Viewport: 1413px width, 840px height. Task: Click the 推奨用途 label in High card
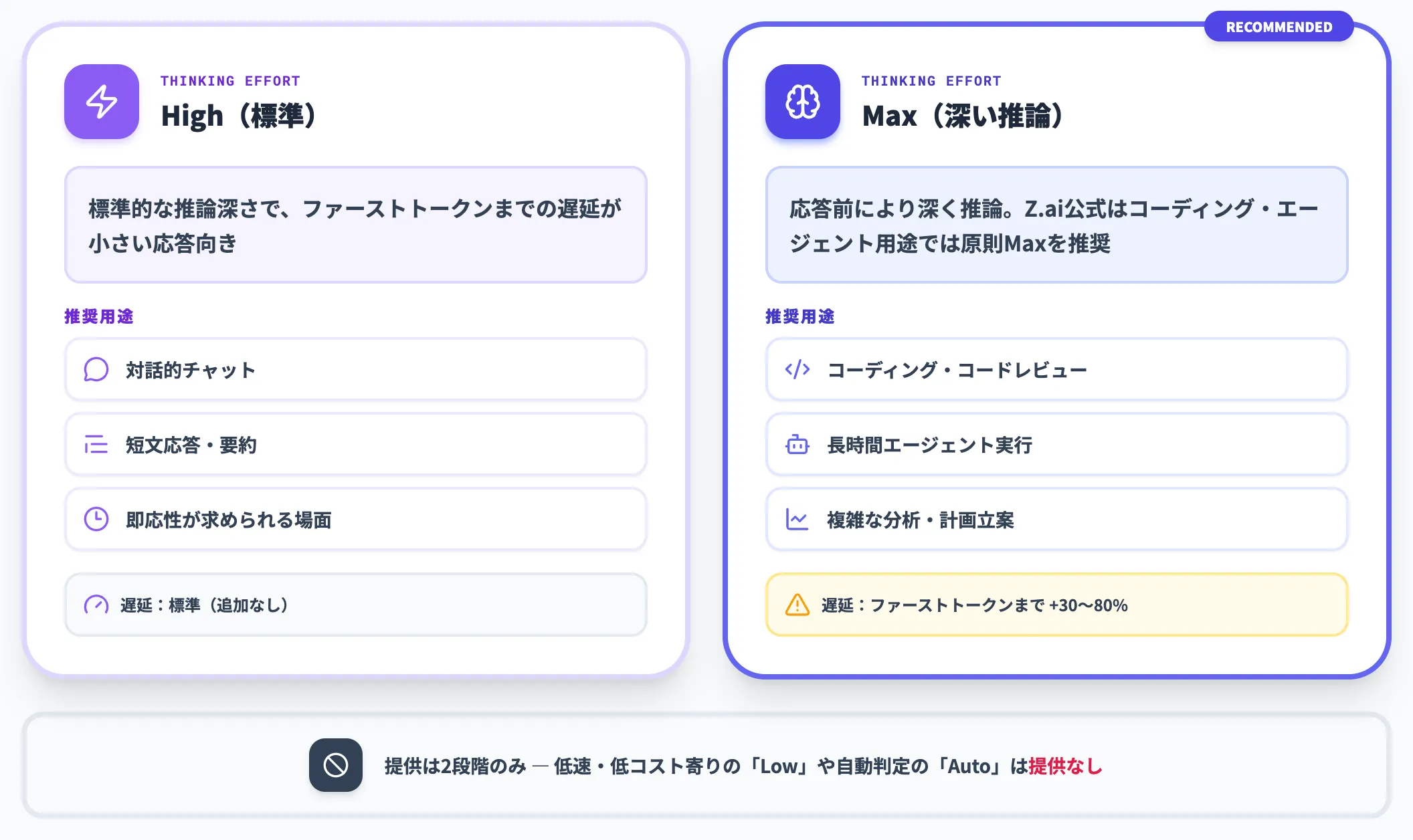99,316
